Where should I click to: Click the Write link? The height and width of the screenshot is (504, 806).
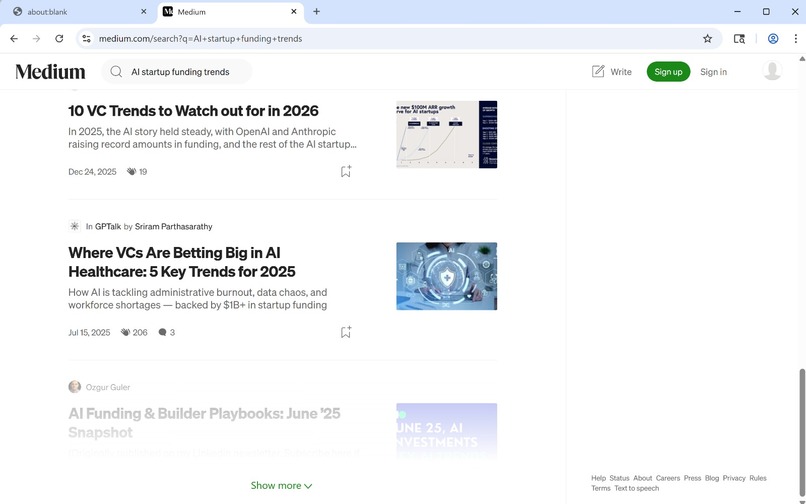[621, 72]
